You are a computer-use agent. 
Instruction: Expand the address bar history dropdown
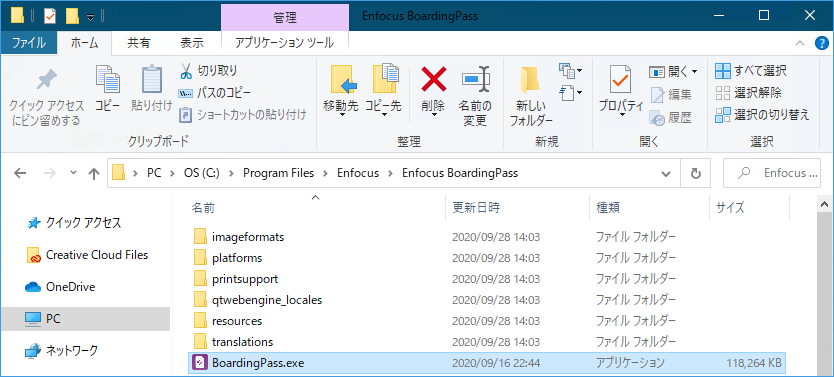coord(665,173)
